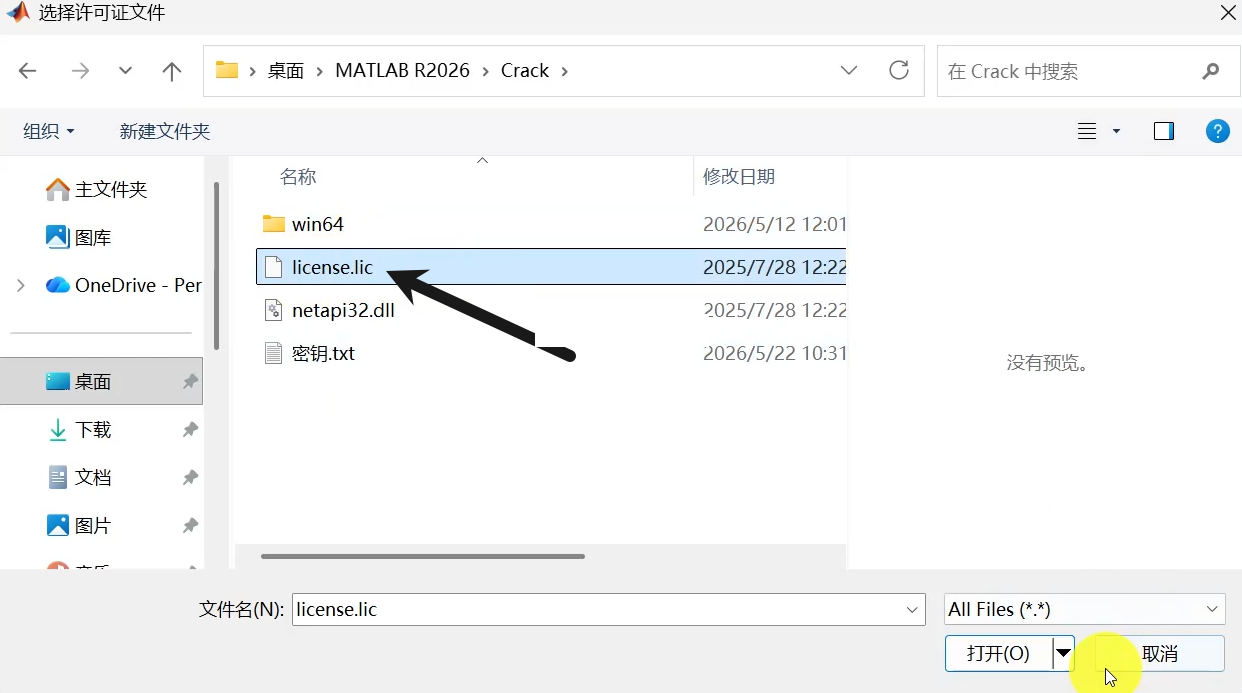
Task: Click the MATLAB R2026 breadcrumb segment
Action: tap(402, 71)
